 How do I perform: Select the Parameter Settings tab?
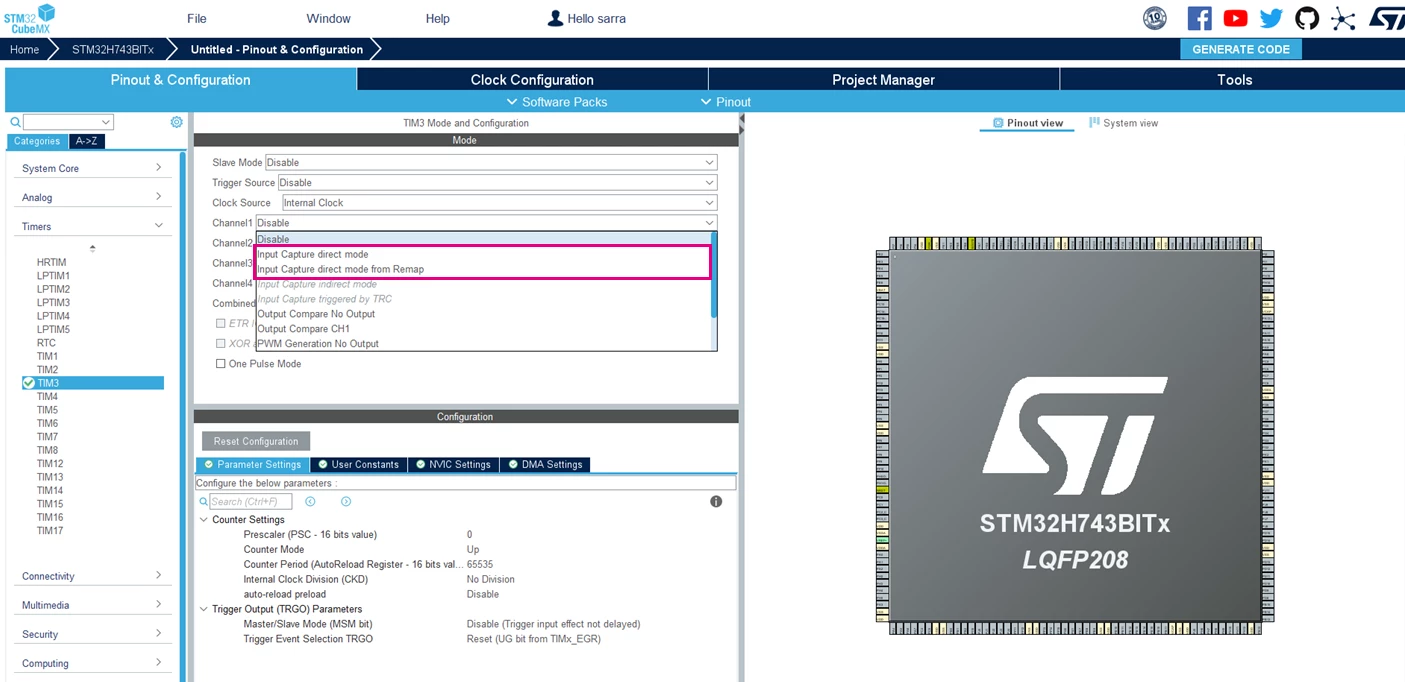252,464
